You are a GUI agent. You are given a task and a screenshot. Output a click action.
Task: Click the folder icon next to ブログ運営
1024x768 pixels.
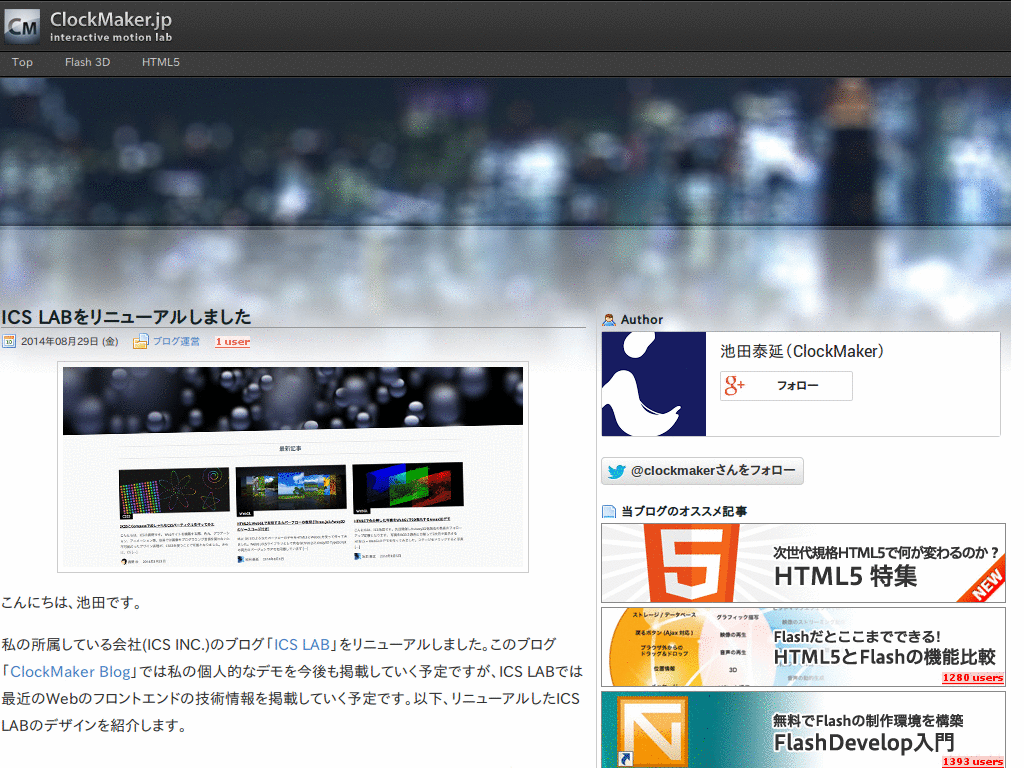[x=140, y=342]
